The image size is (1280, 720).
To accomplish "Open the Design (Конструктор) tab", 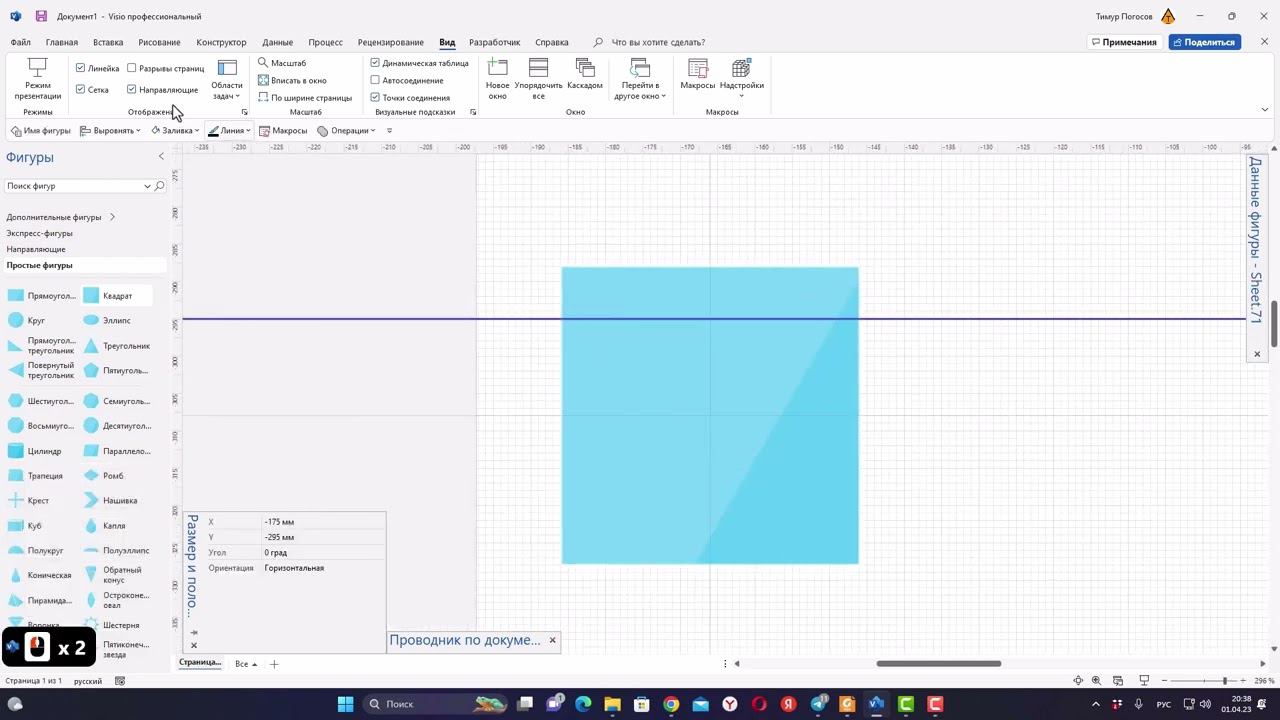I will pos(221,42).
